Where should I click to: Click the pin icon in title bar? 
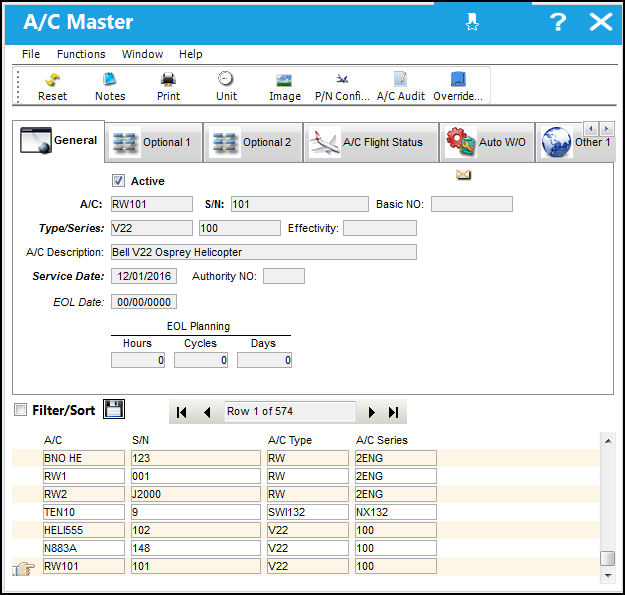pyautogui.click(x=472, y=22)
